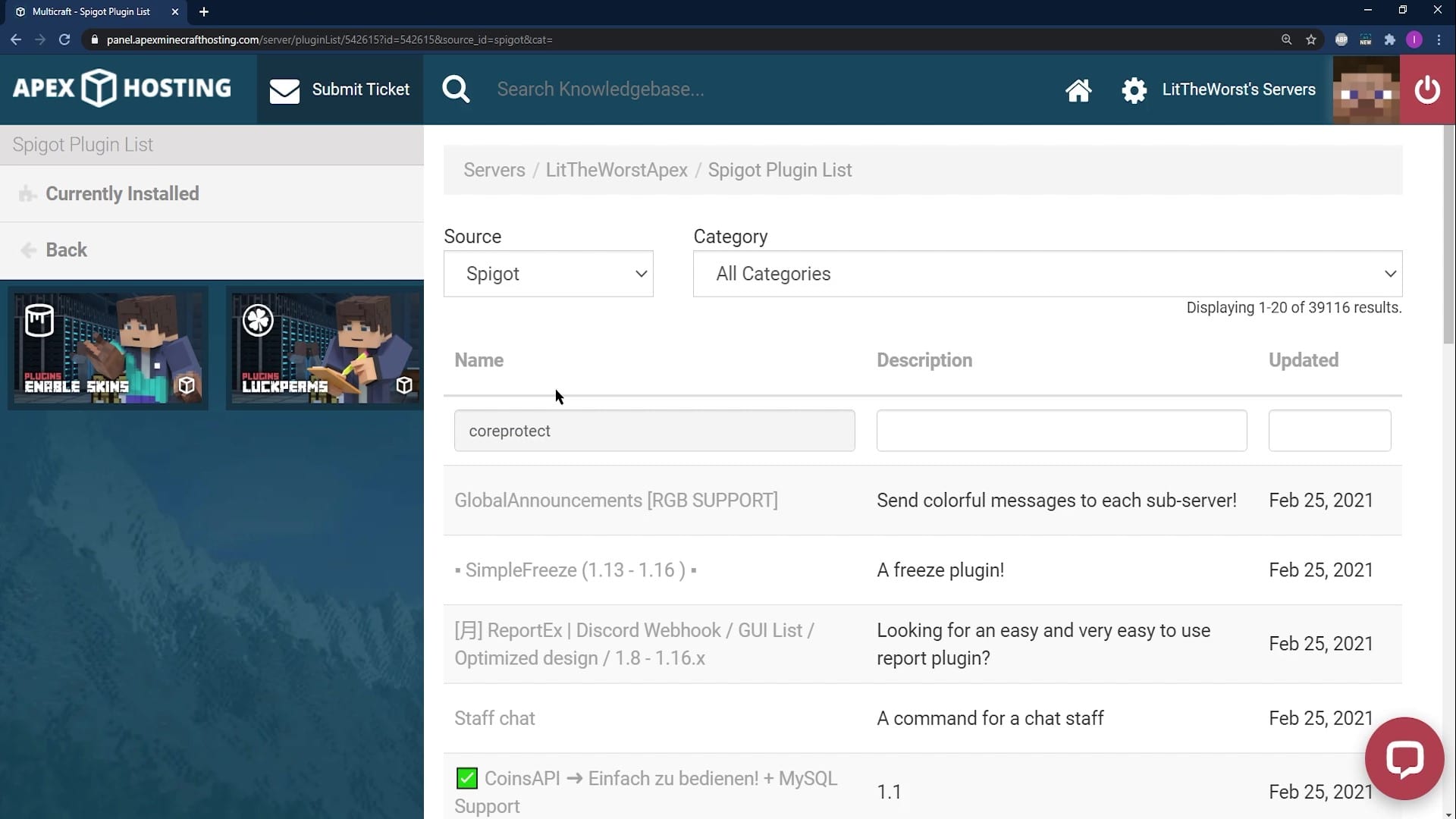
Task: Click the Updated filter field
Action: click(1329, 431)
